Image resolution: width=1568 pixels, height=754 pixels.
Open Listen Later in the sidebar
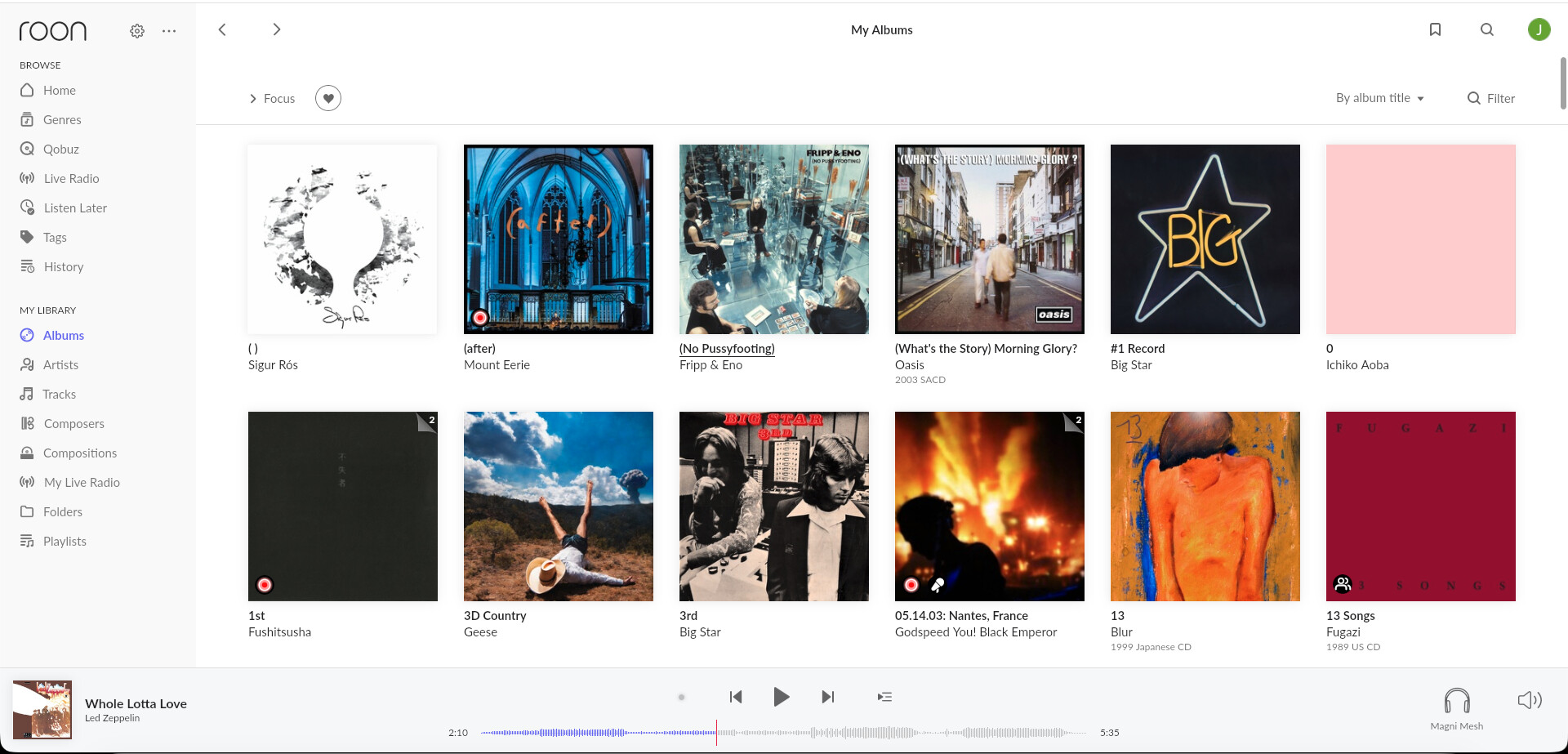point(64,207)
